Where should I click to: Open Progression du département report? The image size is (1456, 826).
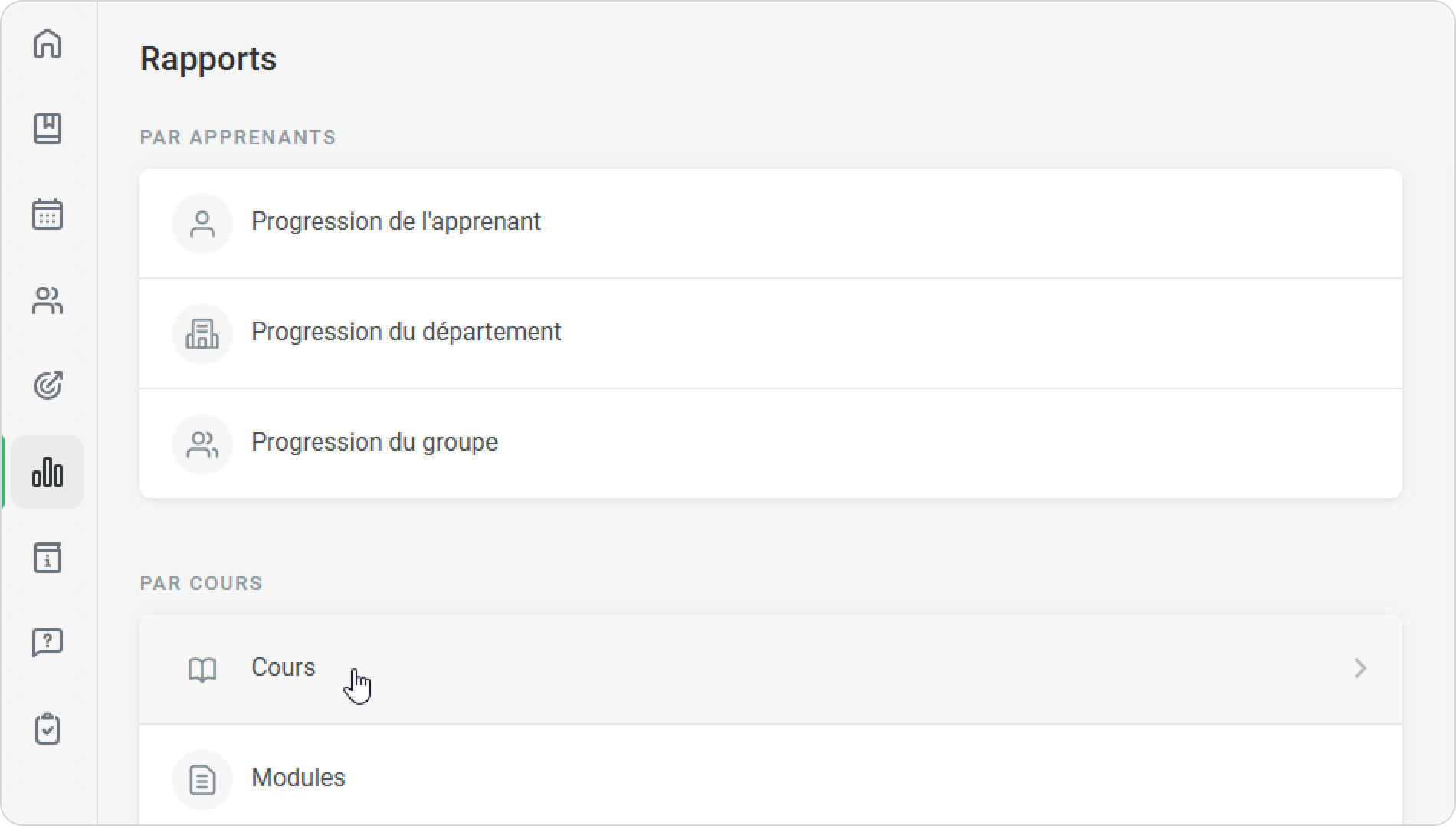[406, 333]
